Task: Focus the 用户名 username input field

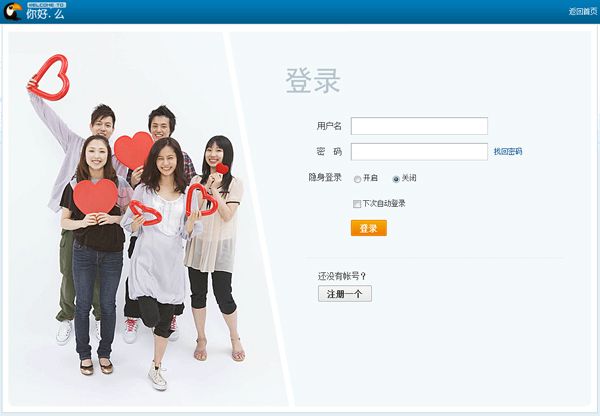Action: coord(419,126)
